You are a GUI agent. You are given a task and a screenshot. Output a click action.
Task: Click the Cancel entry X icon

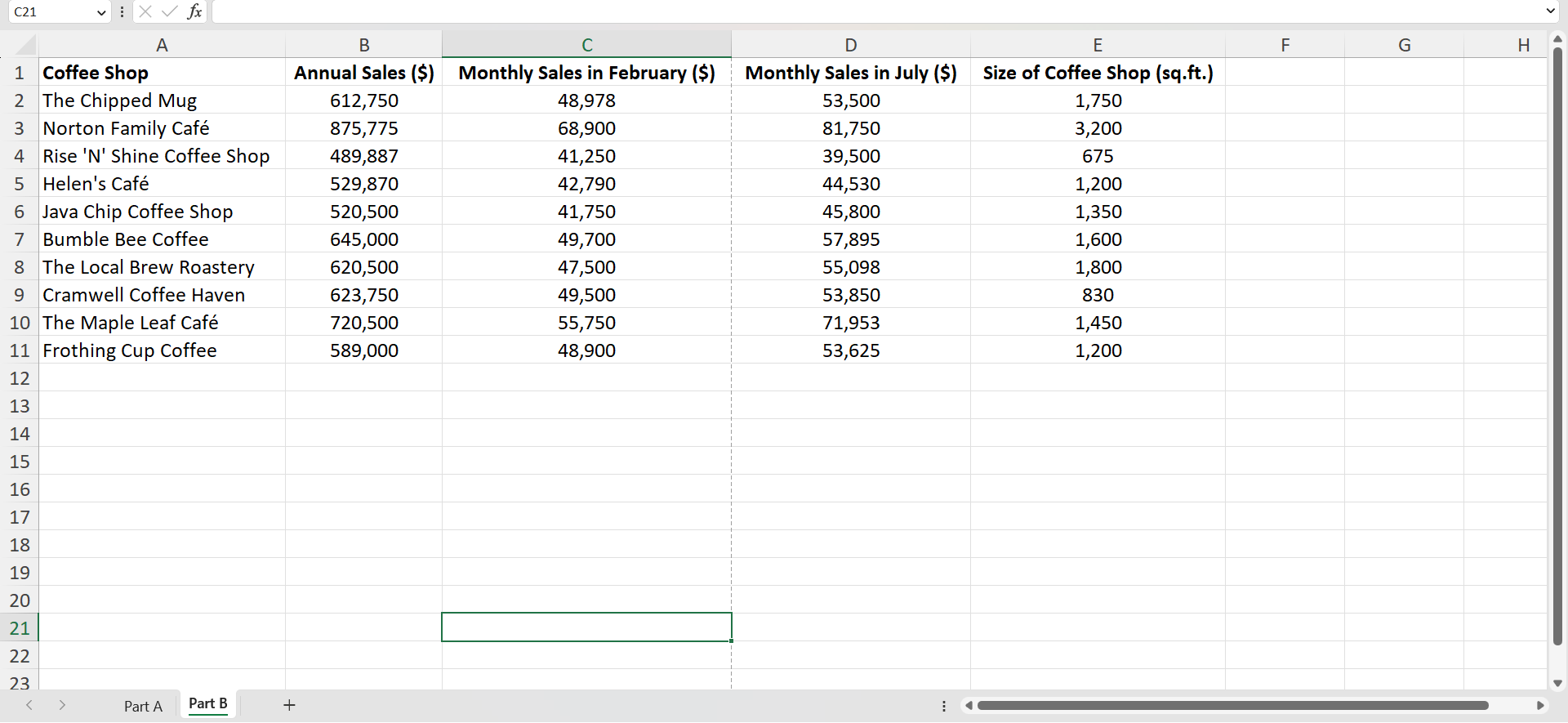pos(145,11)
